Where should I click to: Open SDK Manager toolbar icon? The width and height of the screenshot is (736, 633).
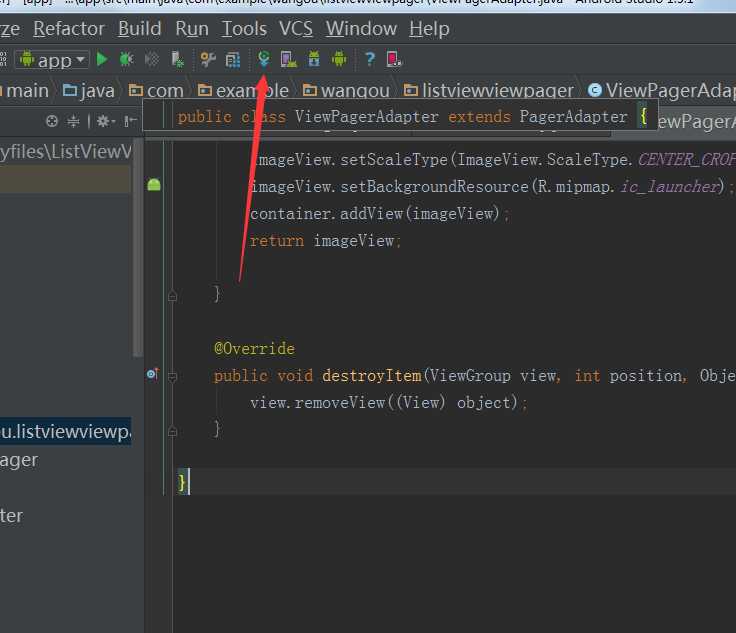(x=314, y=60)
